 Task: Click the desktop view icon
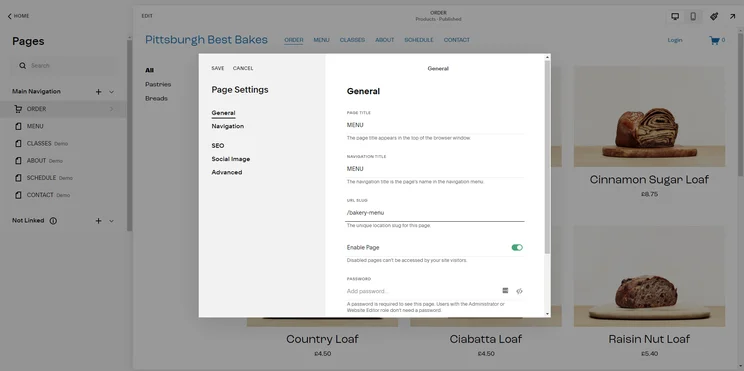675,16
